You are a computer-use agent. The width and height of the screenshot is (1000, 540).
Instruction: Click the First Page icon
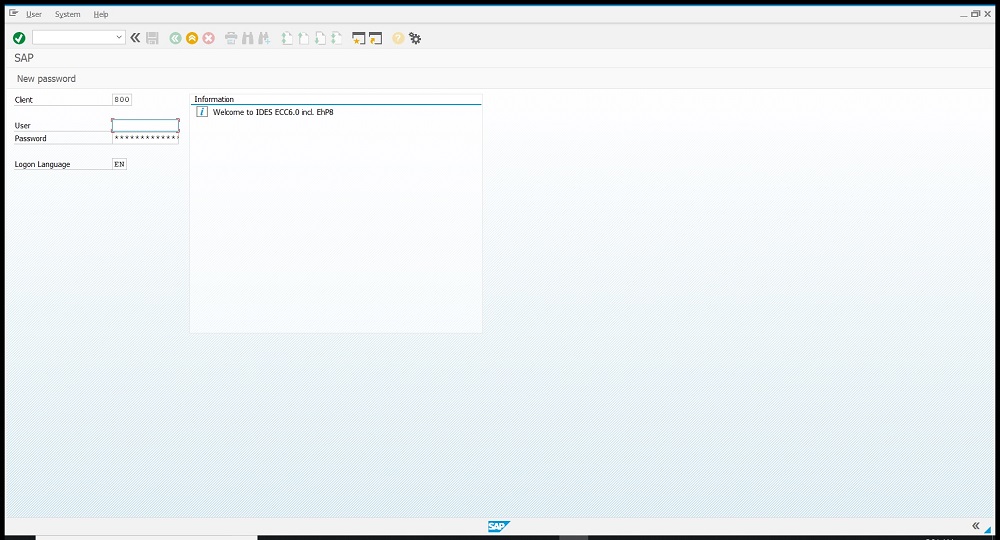tap(287, 38)
